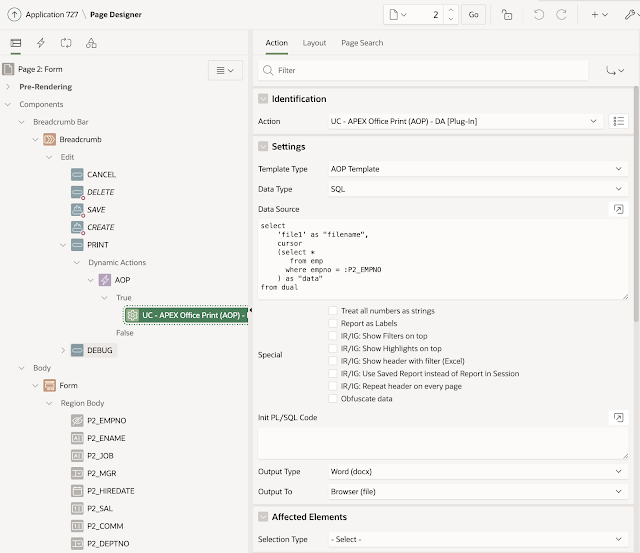Switch to the Page Search tab
Viewport: 640px width, 553px height.
[x=362, y=43]
